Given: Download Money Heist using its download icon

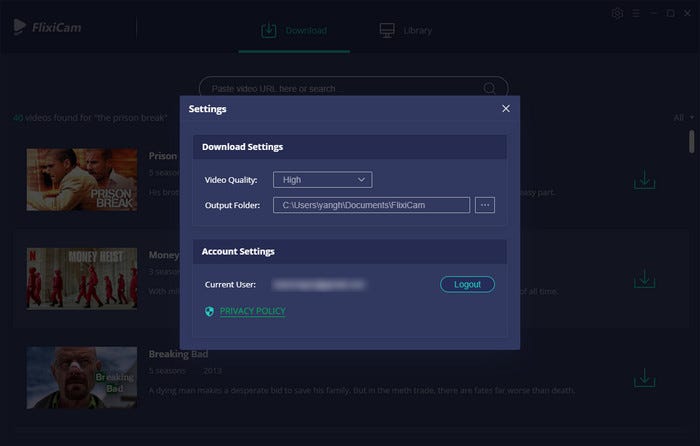Looking at the screenshot, I should (x=645, y=278).
